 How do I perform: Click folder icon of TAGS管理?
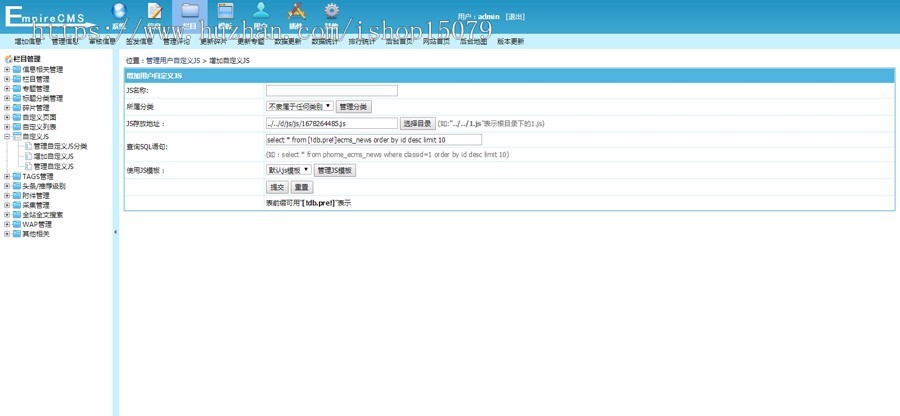(x=17, y=177)
